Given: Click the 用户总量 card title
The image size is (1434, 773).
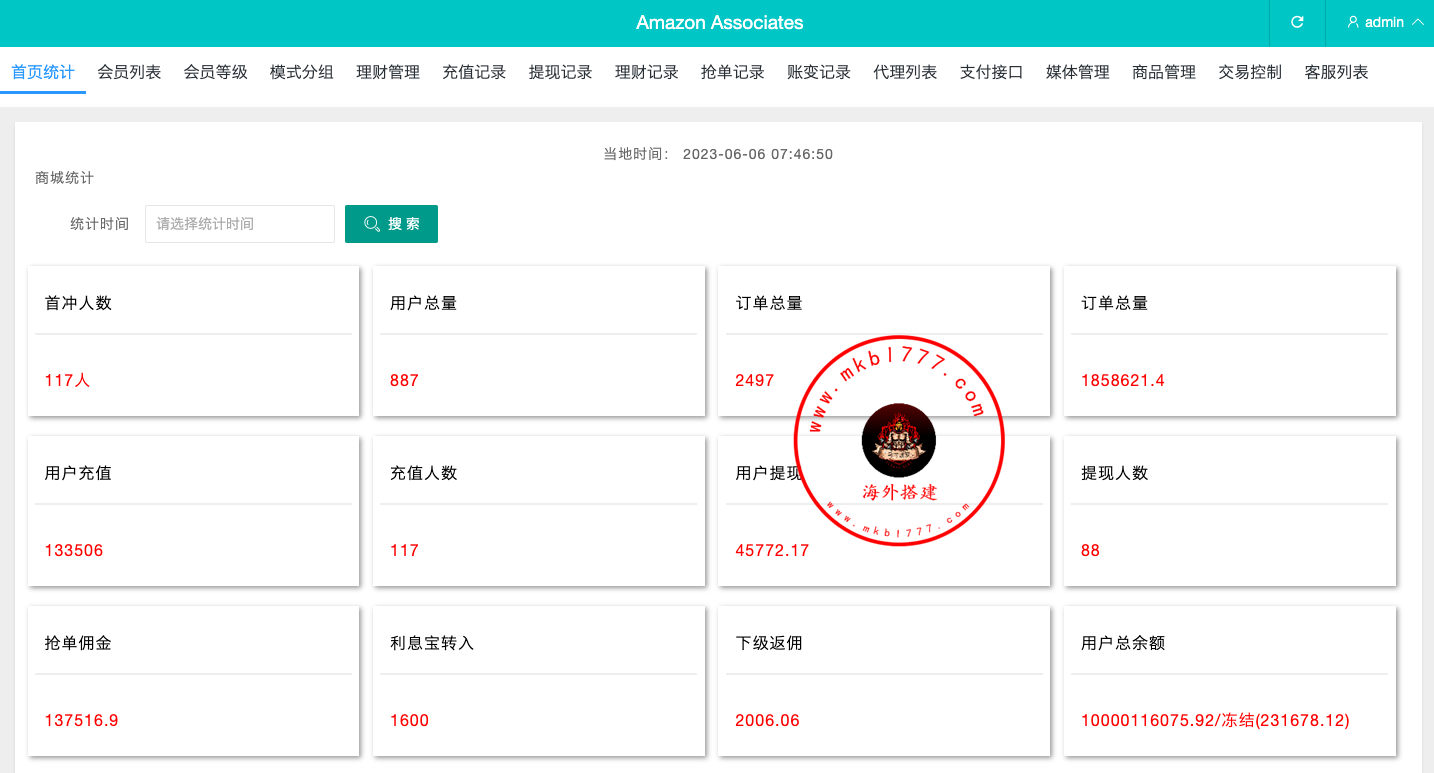Looking at the screenshot, I should click(424, 303).
